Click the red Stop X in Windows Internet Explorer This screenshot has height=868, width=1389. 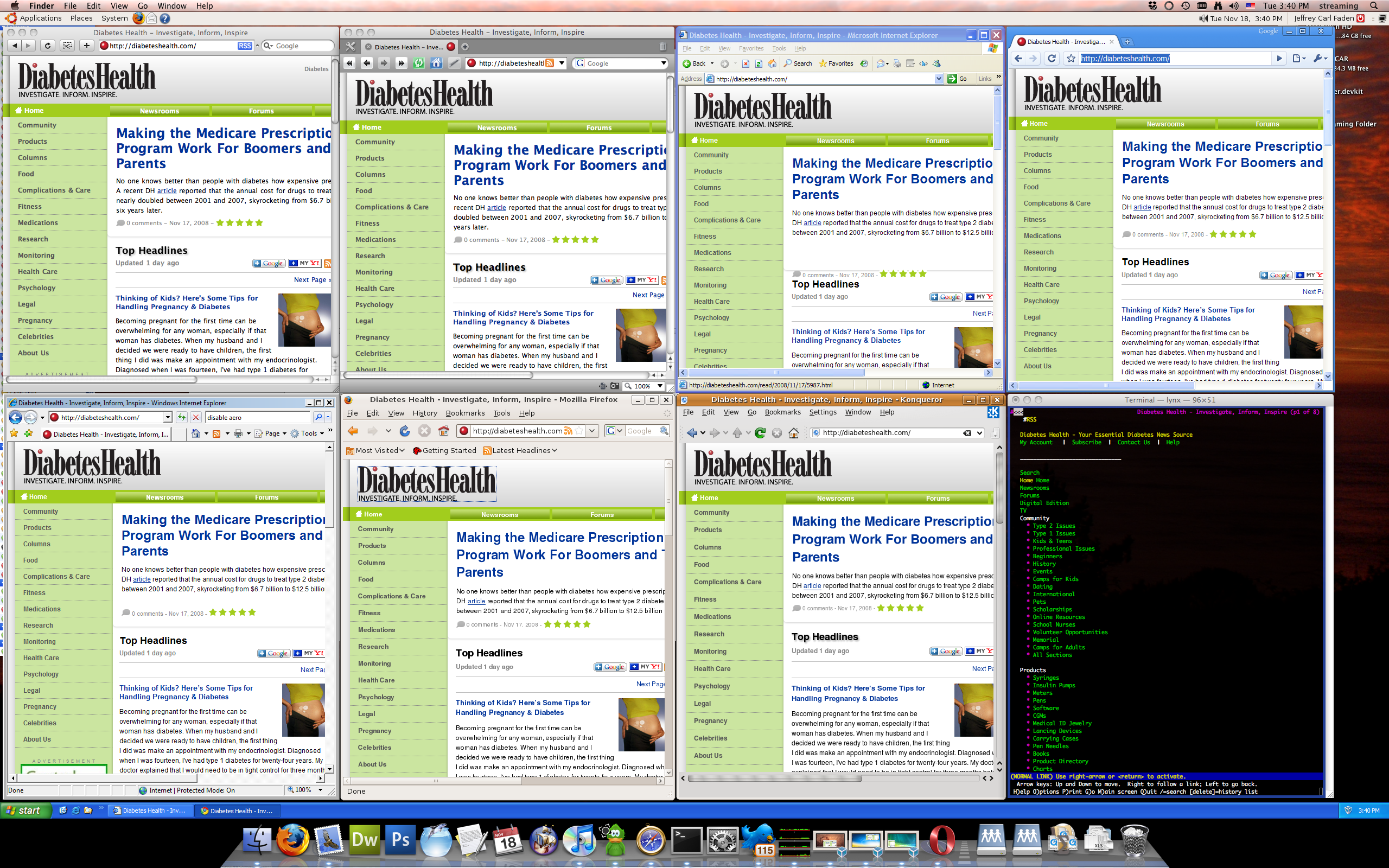pos(195,417)
